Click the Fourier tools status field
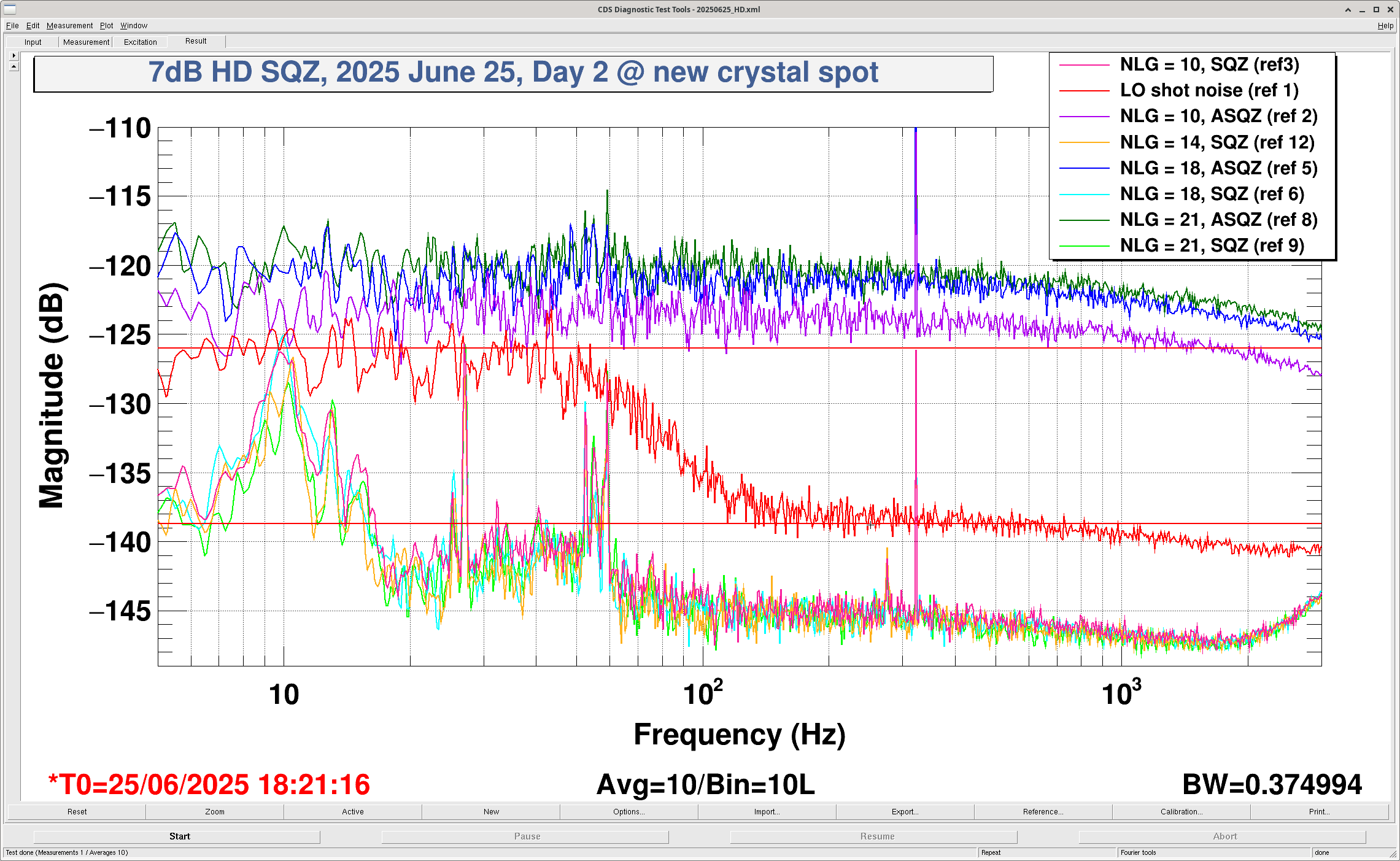The image size is (1400, 861). 1213,852
